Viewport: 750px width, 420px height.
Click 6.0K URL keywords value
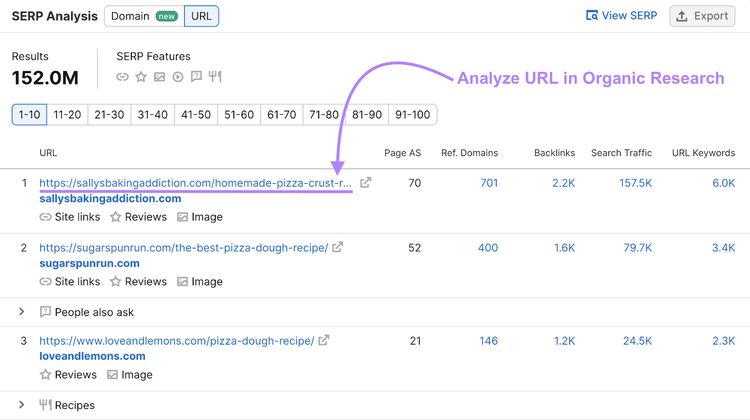coord(724,183)
